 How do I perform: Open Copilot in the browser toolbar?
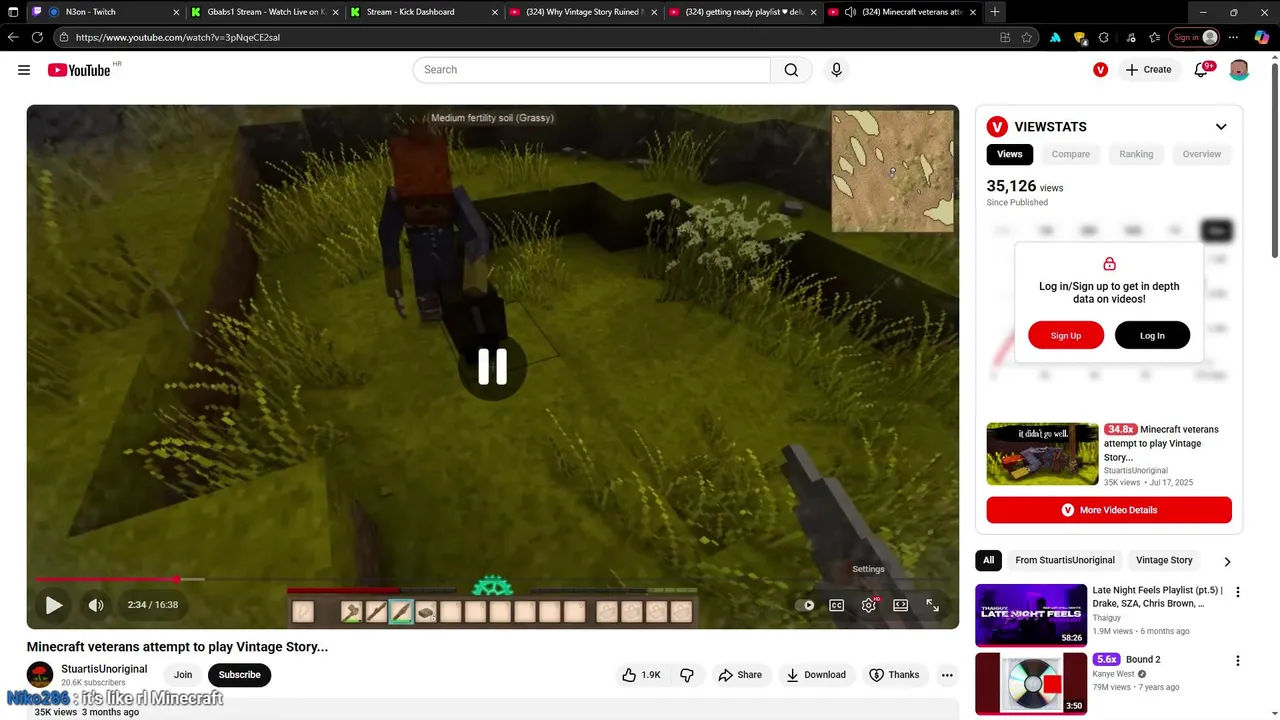coord(1262,37)
